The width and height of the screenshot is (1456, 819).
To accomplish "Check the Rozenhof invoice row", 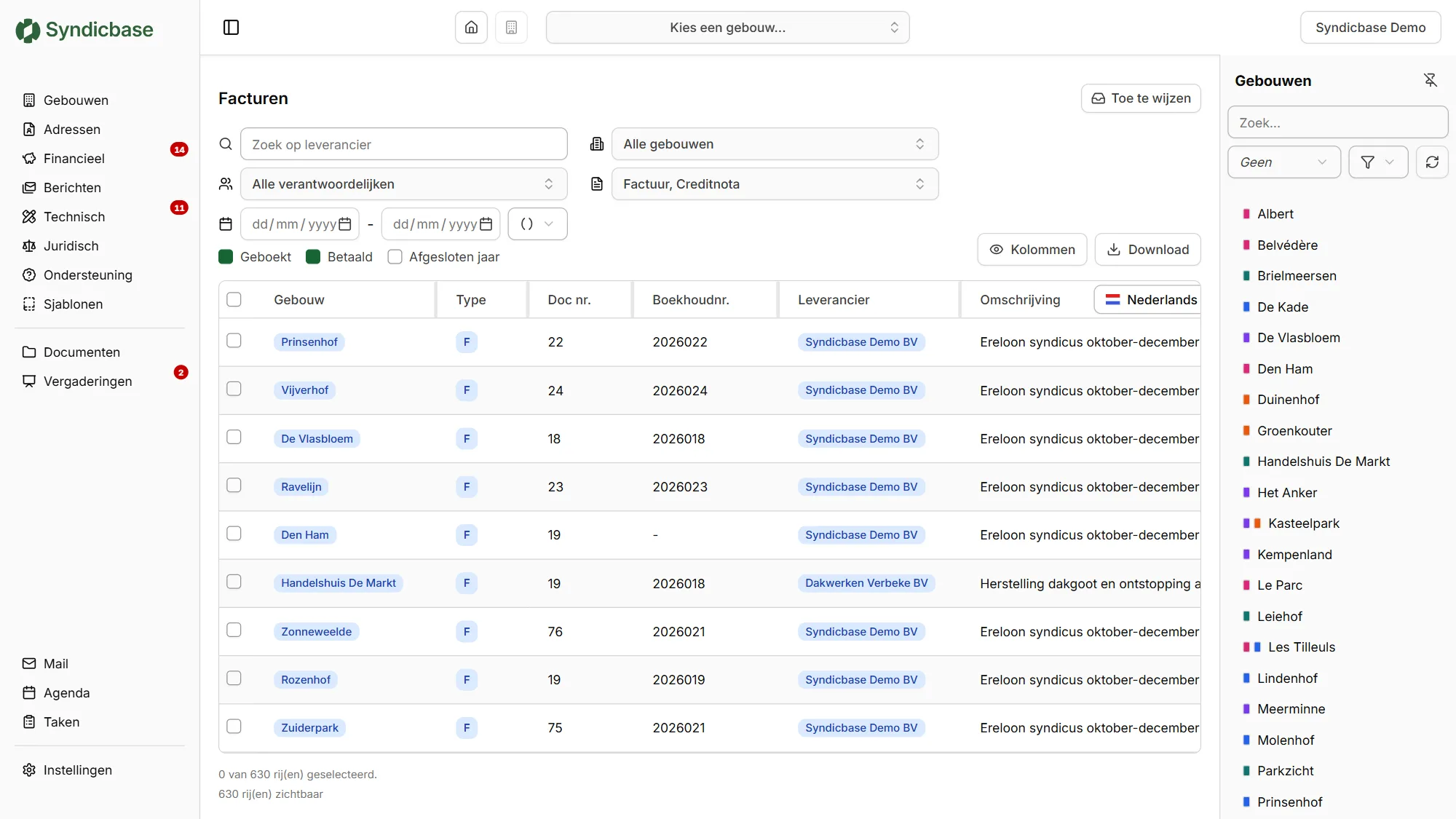I will (234, 678).
